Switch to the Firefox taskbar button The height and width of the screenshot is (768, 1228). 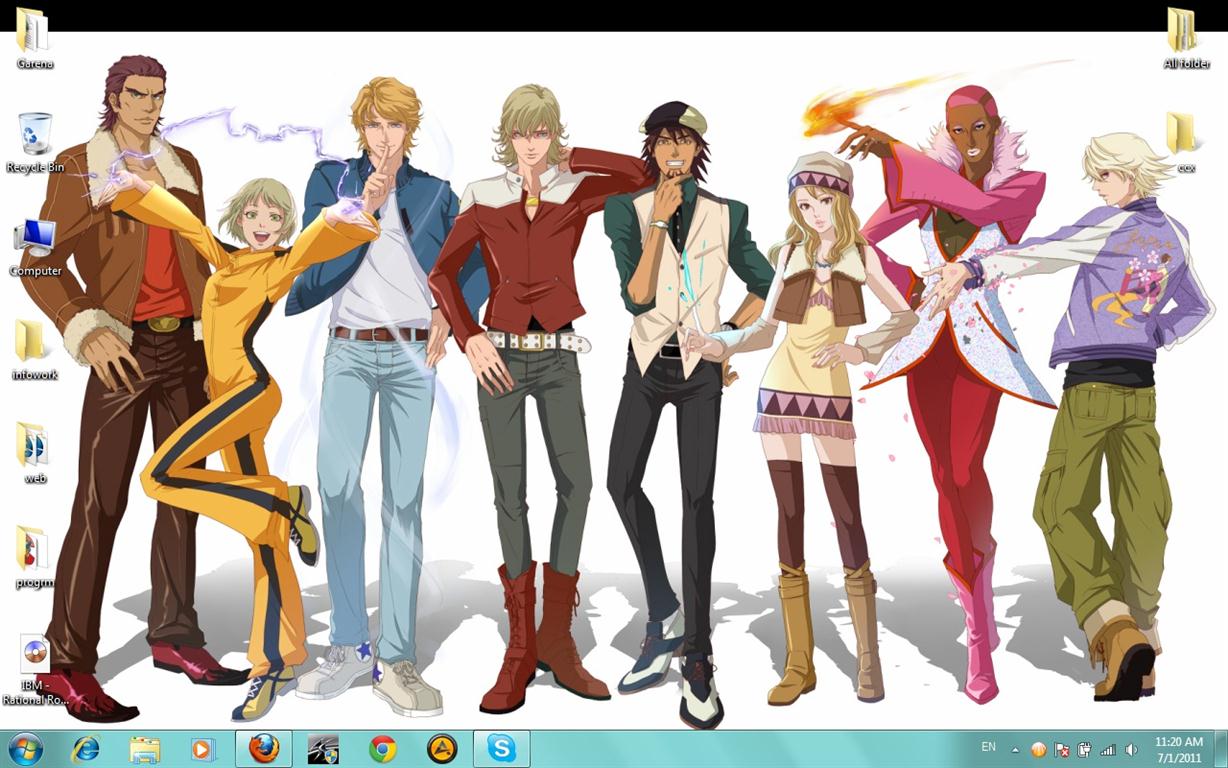(264, 748)
